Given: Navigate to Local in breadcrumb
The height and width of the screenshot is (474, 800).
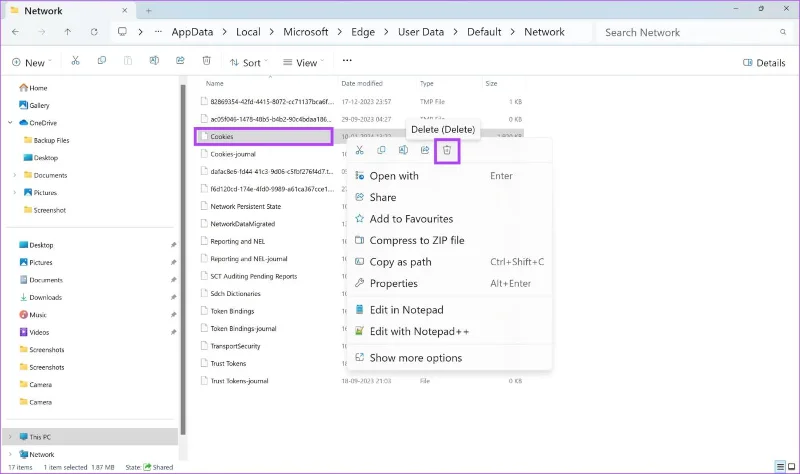Looking at the screenshot, I should tap(248, 32).
